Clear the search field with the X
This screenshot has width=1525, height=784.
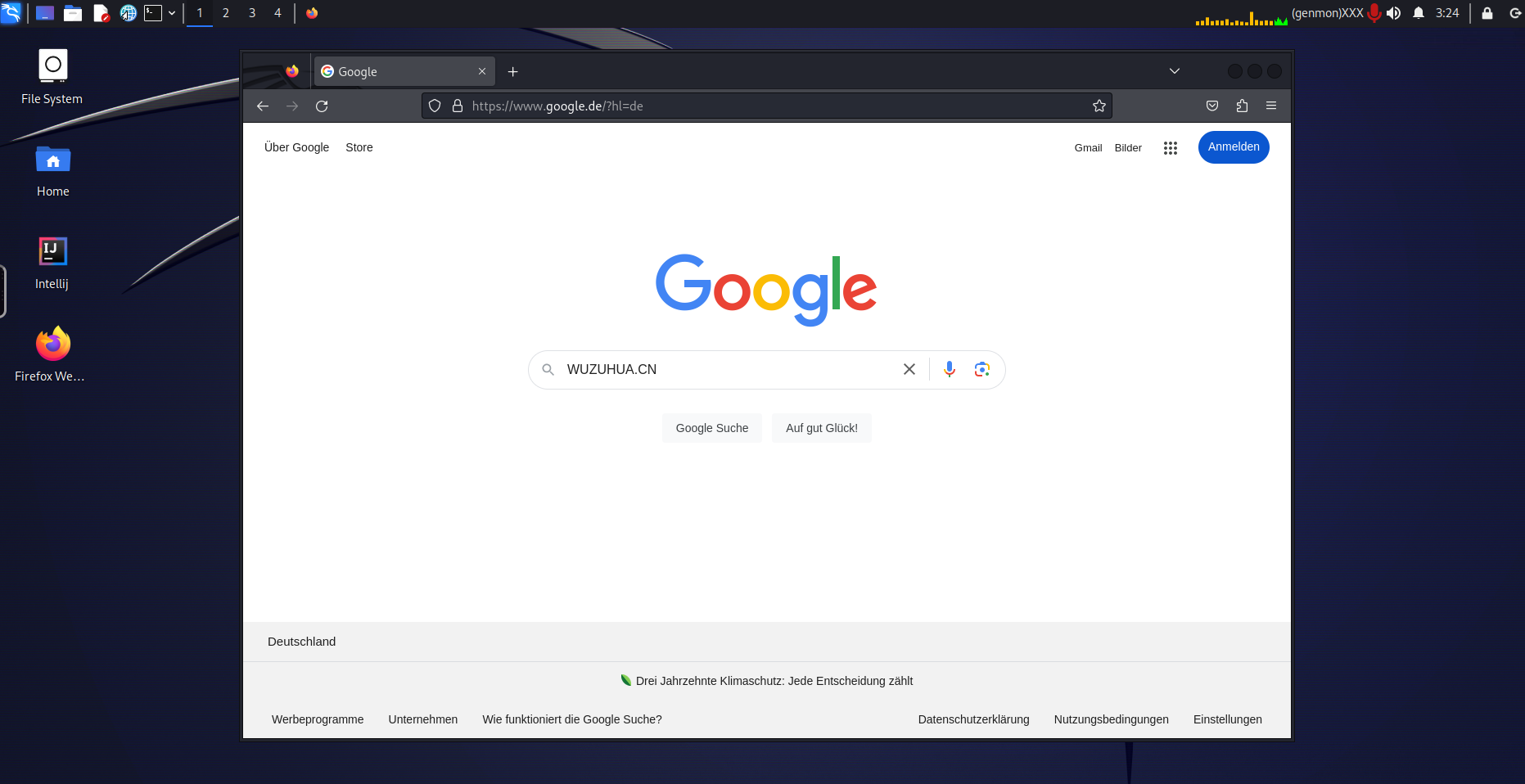point(909,369)
